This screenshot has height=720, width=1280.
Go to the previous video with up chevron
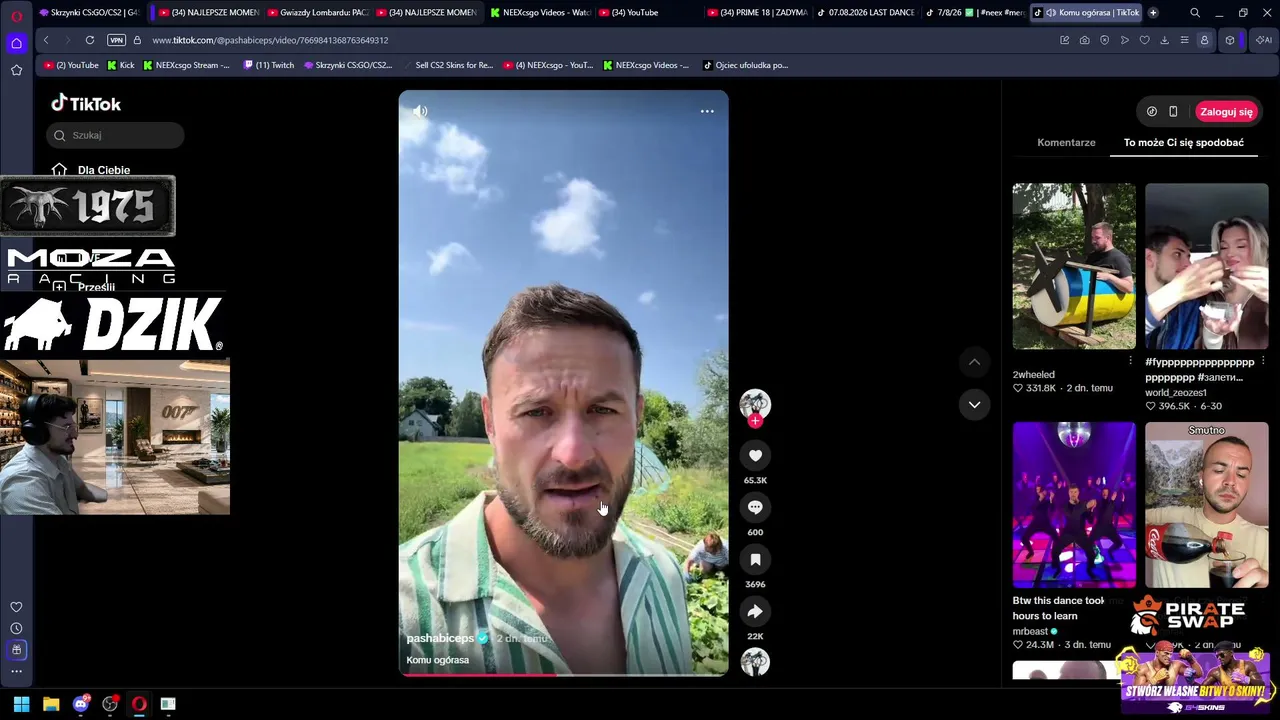[x=974, y=362]
